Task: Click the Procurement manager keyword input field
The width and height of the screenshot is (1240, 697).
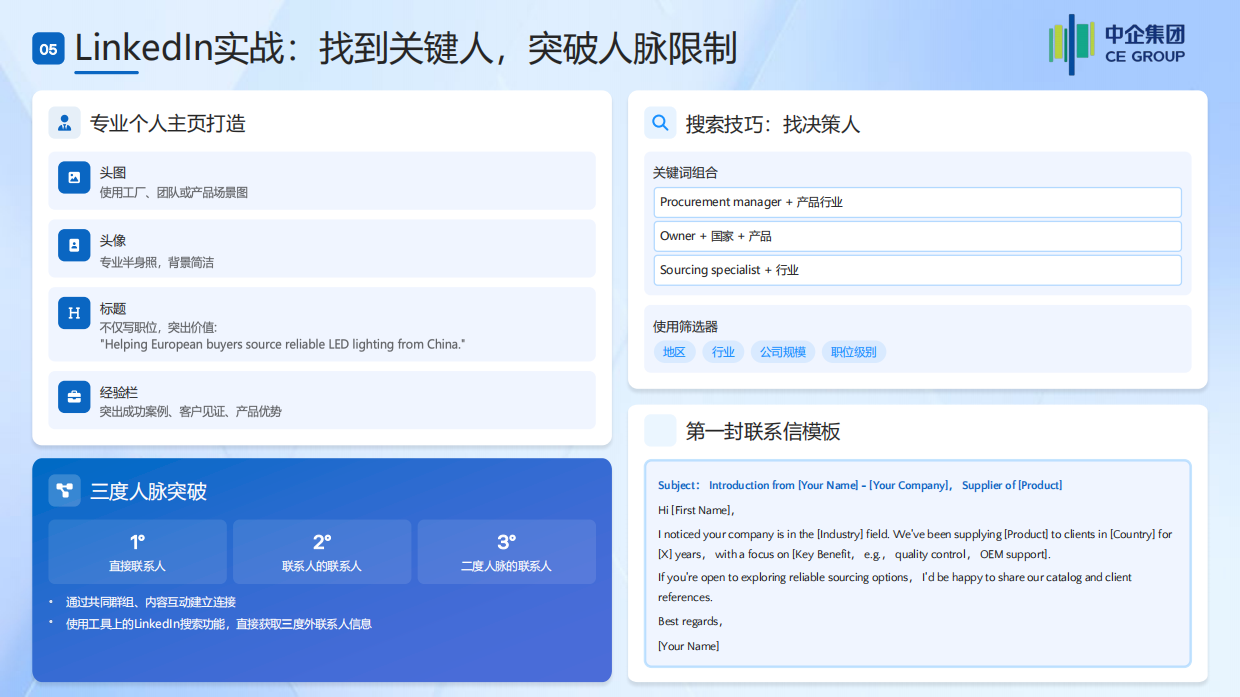Action: tap(917, 202)
